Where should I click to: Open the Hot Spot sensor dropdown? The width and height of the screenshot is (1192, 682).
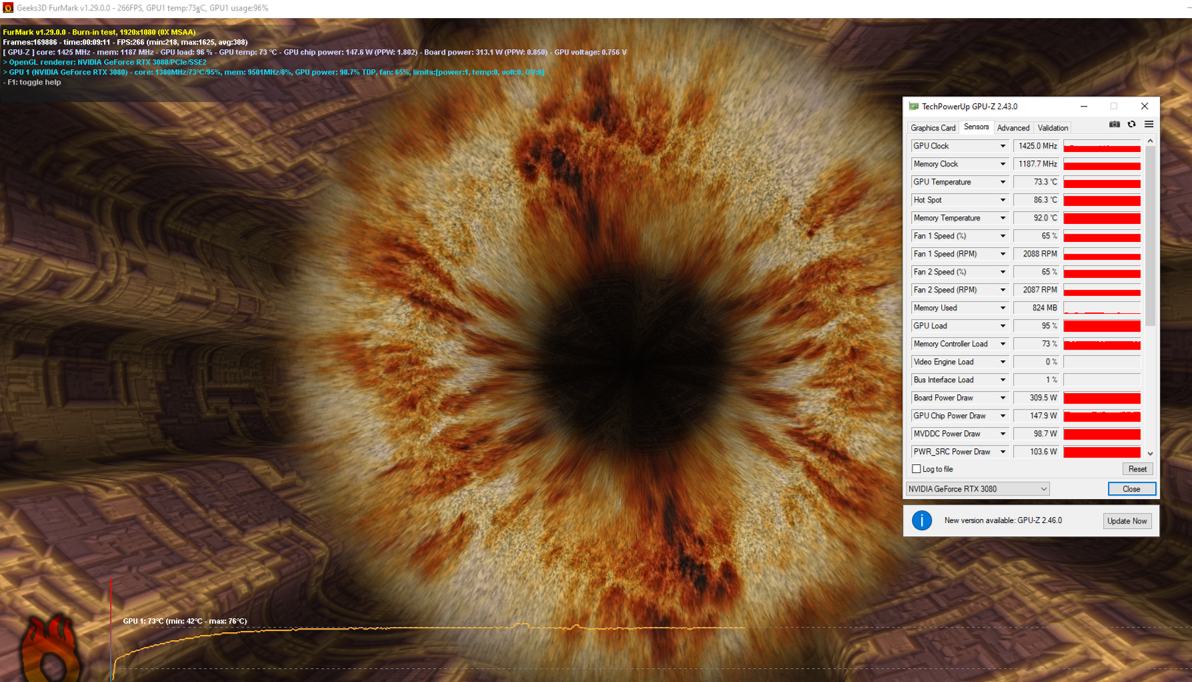[x=1002, y=200]
